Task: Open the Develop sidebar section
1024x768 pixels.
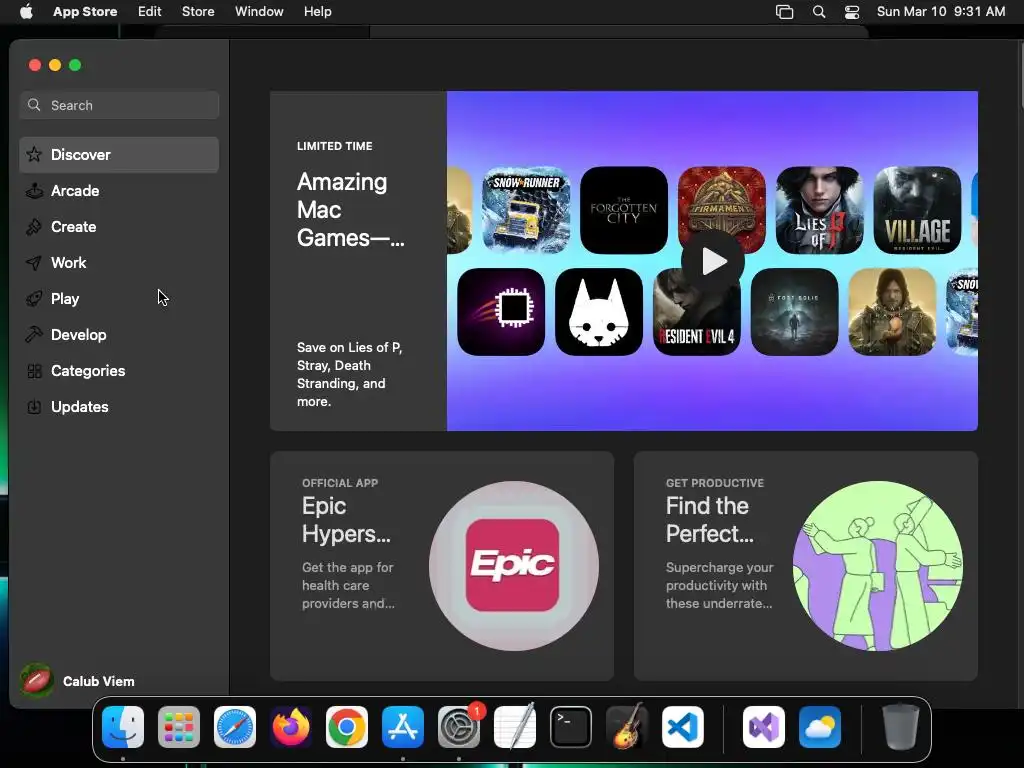Action: [x=119, y=334]
